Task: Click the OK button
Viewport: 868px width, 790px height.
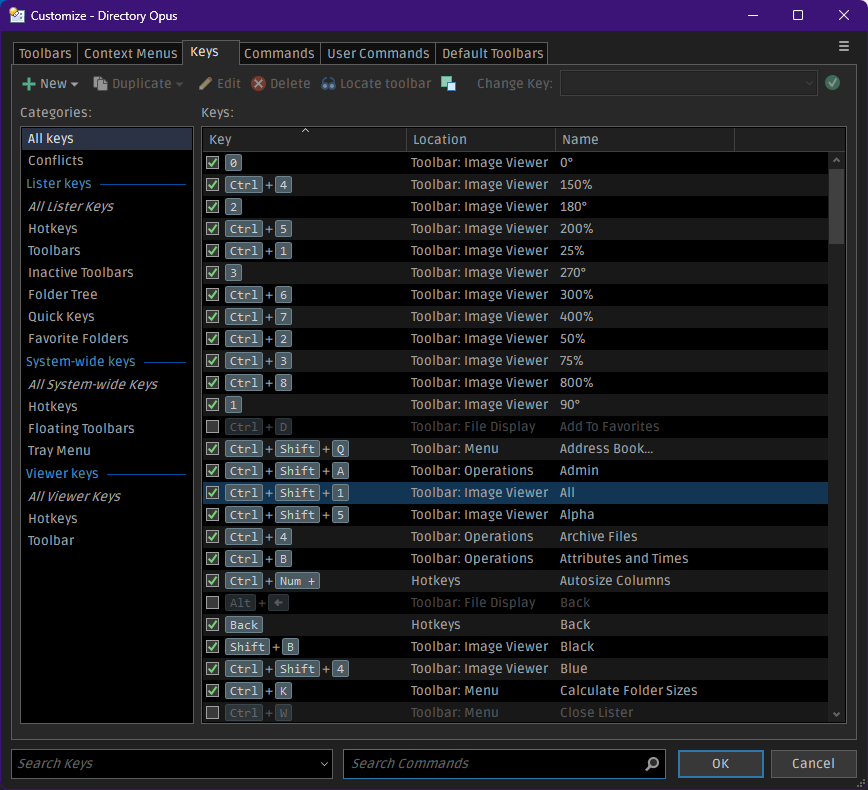Action: pos(720,763)
